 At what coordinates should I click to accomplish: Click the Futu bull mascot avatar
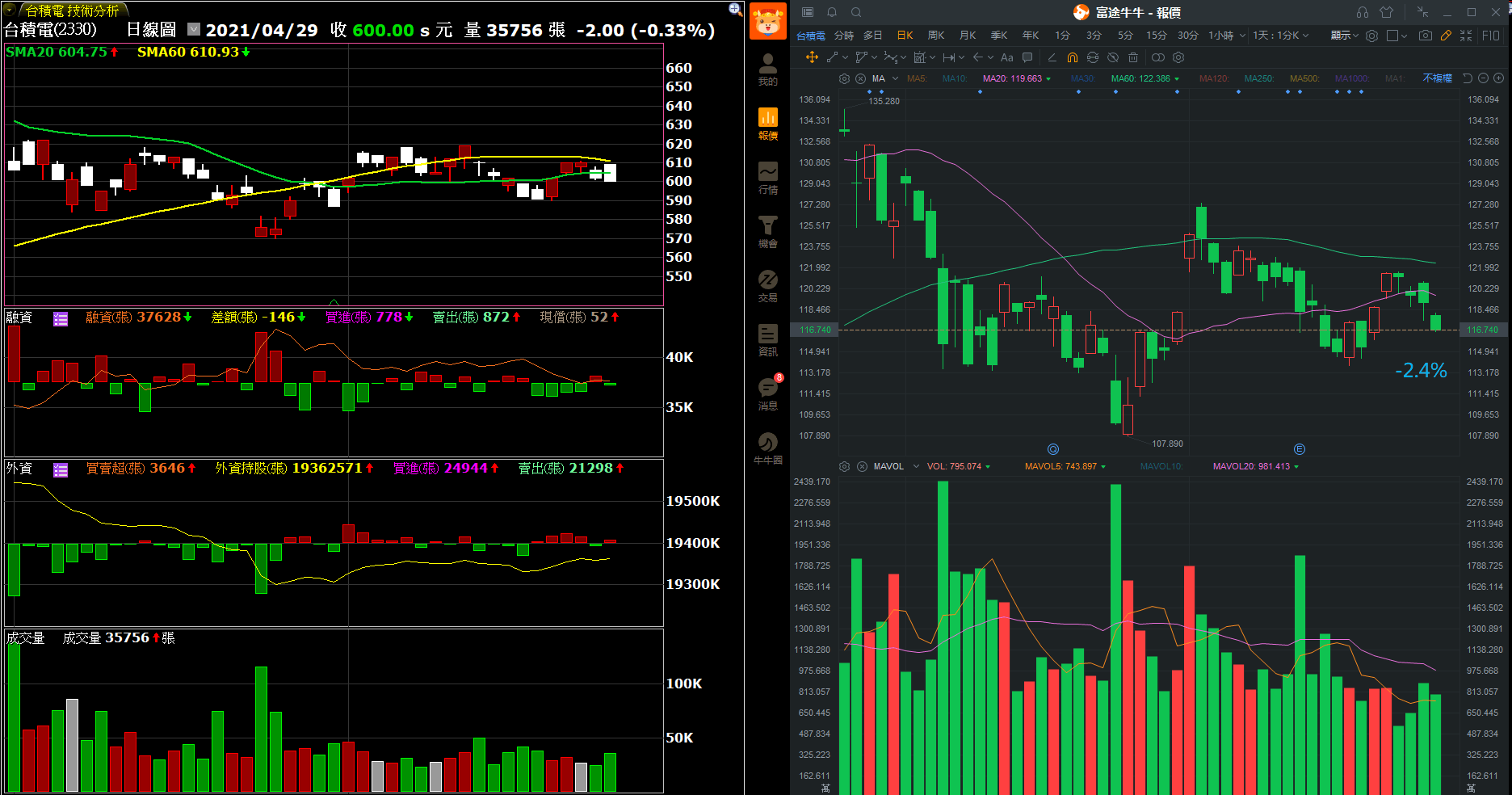[767, 21]
